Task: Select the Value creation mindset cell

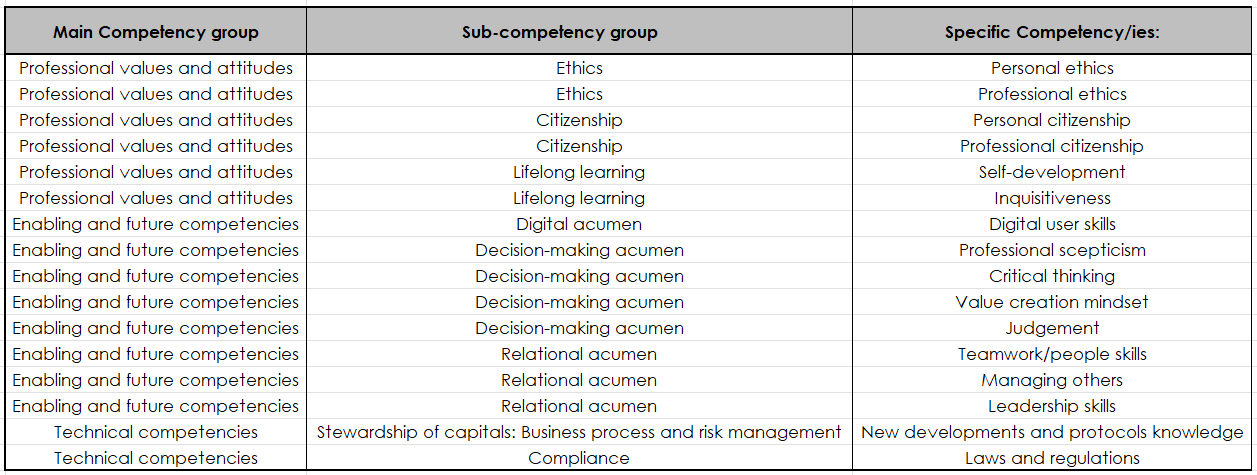Action: click(x=1052, y=302)
